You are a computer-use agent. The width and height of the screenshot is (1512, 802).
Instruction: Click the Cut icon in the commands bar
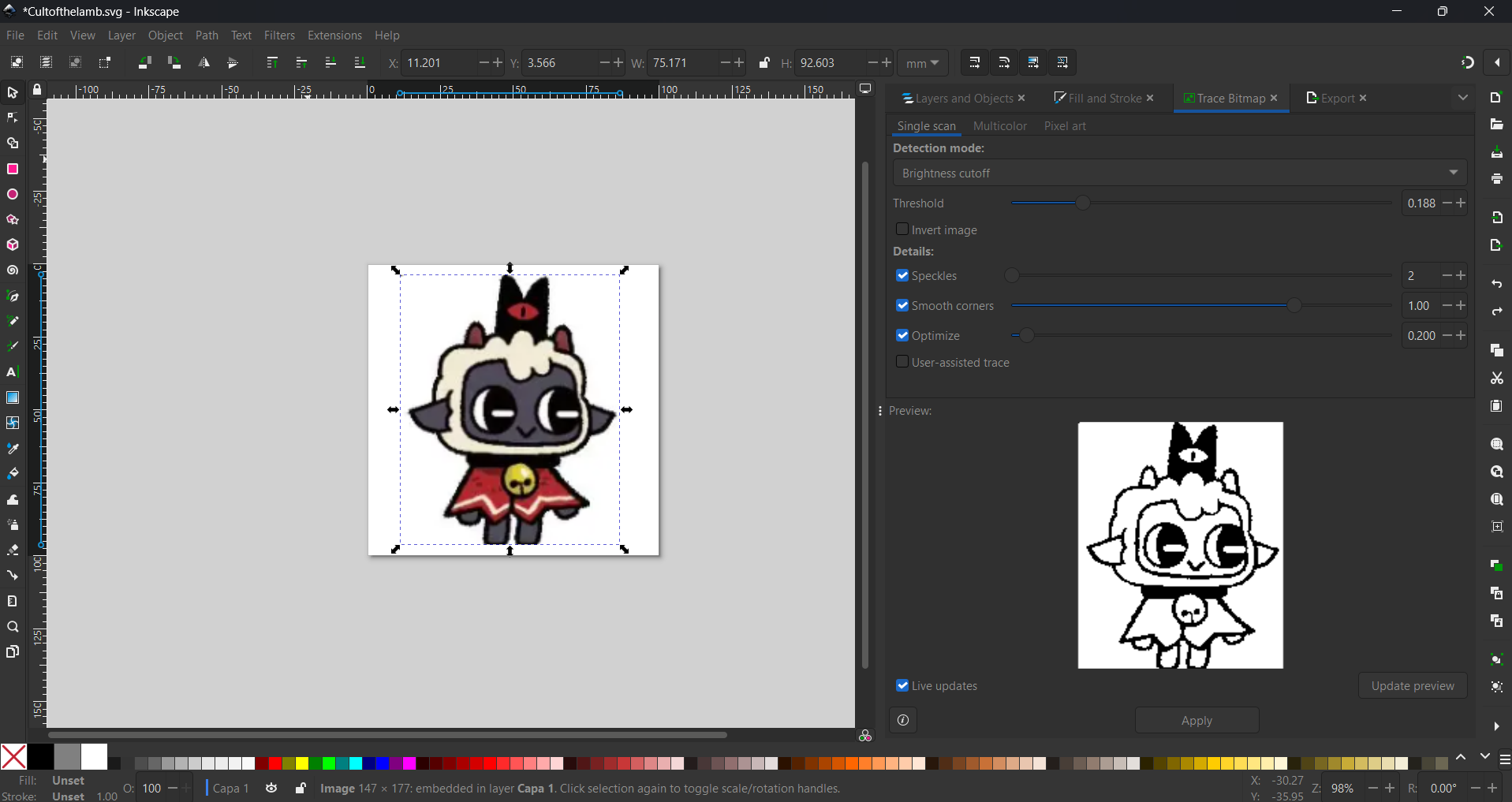1496,379
